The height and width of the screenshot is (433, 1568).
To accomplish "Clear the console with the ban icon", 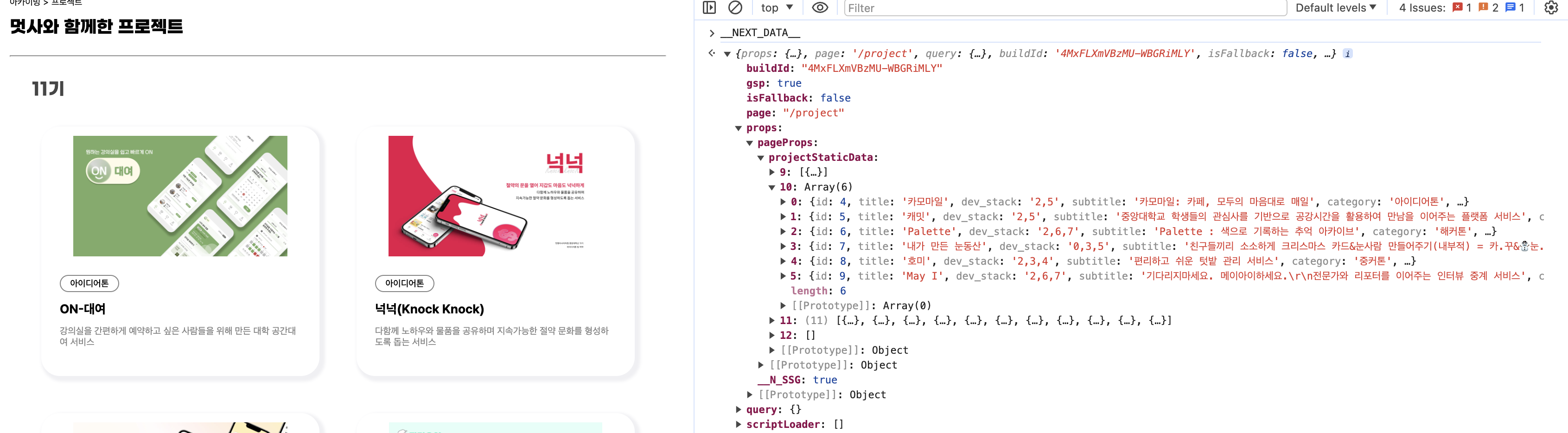I will [x=735, y=8].
